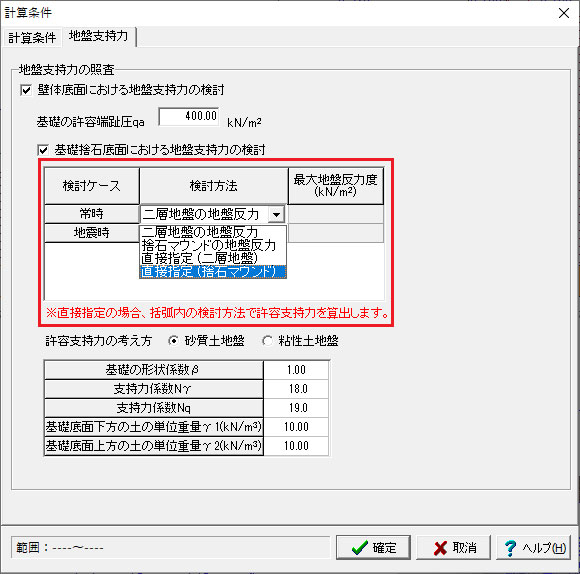The image size is (580, 574).
Task: Edit the 基礎の形状係数β value cell
Action: click(296, 369)
